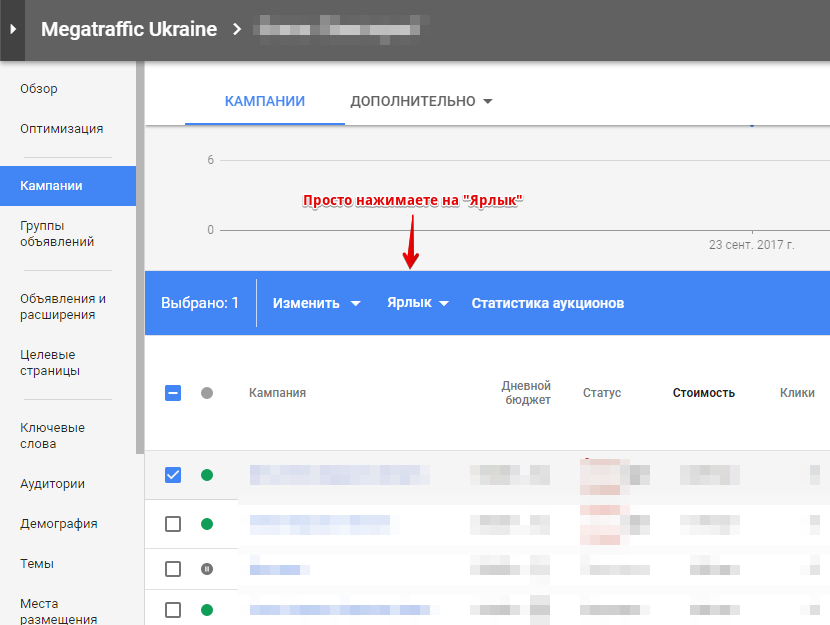
Task: Sort by Статус column header
Action: (602, 393)
